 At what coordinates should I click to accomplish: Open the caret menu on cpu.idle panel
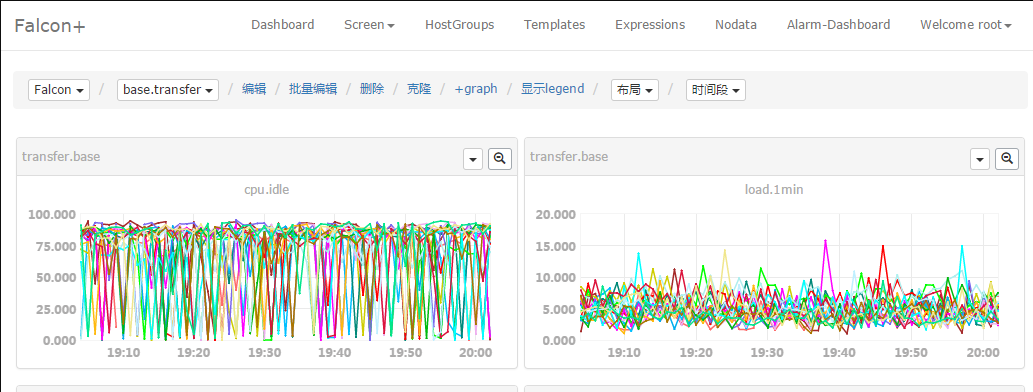[x=473, y=159]
